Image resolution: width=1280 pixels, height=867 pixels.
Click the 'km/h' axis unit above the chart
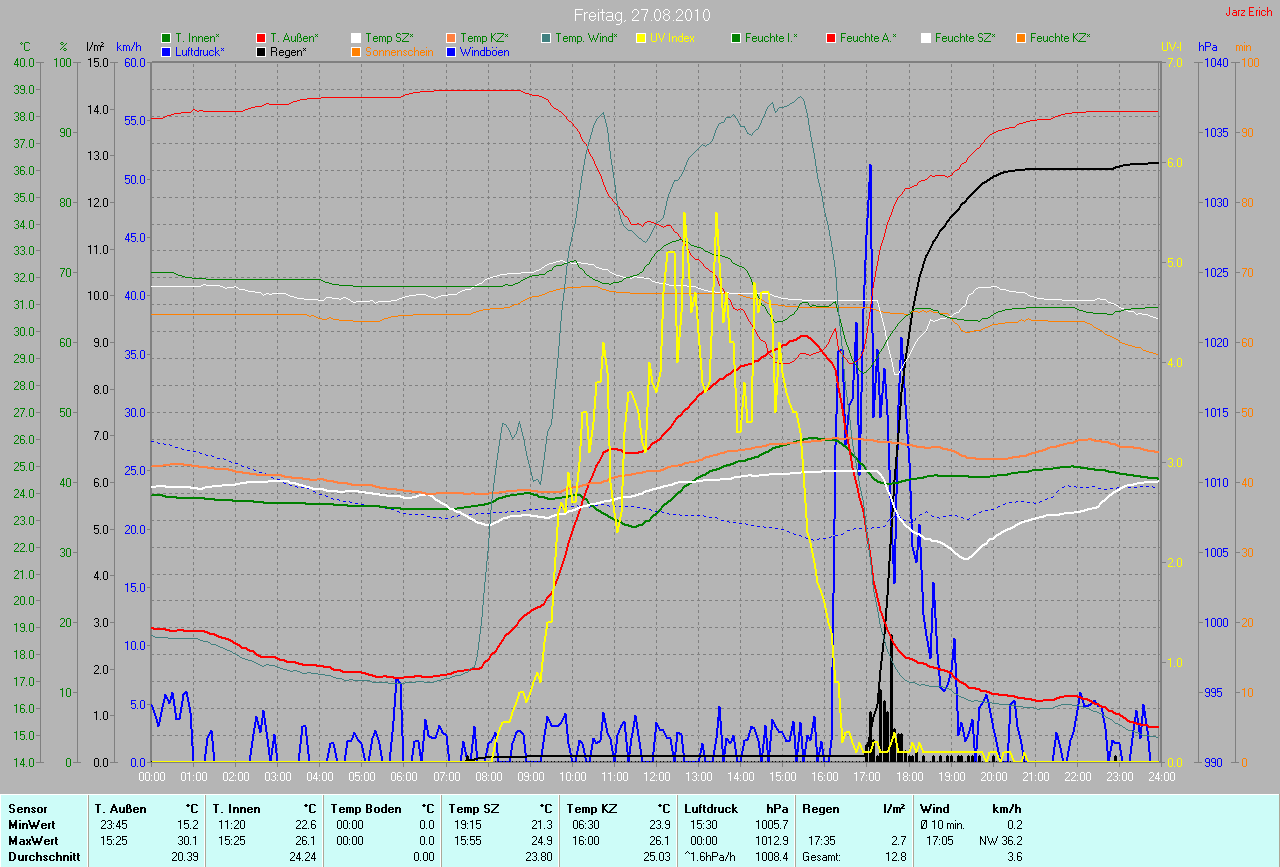click(129, 47)
